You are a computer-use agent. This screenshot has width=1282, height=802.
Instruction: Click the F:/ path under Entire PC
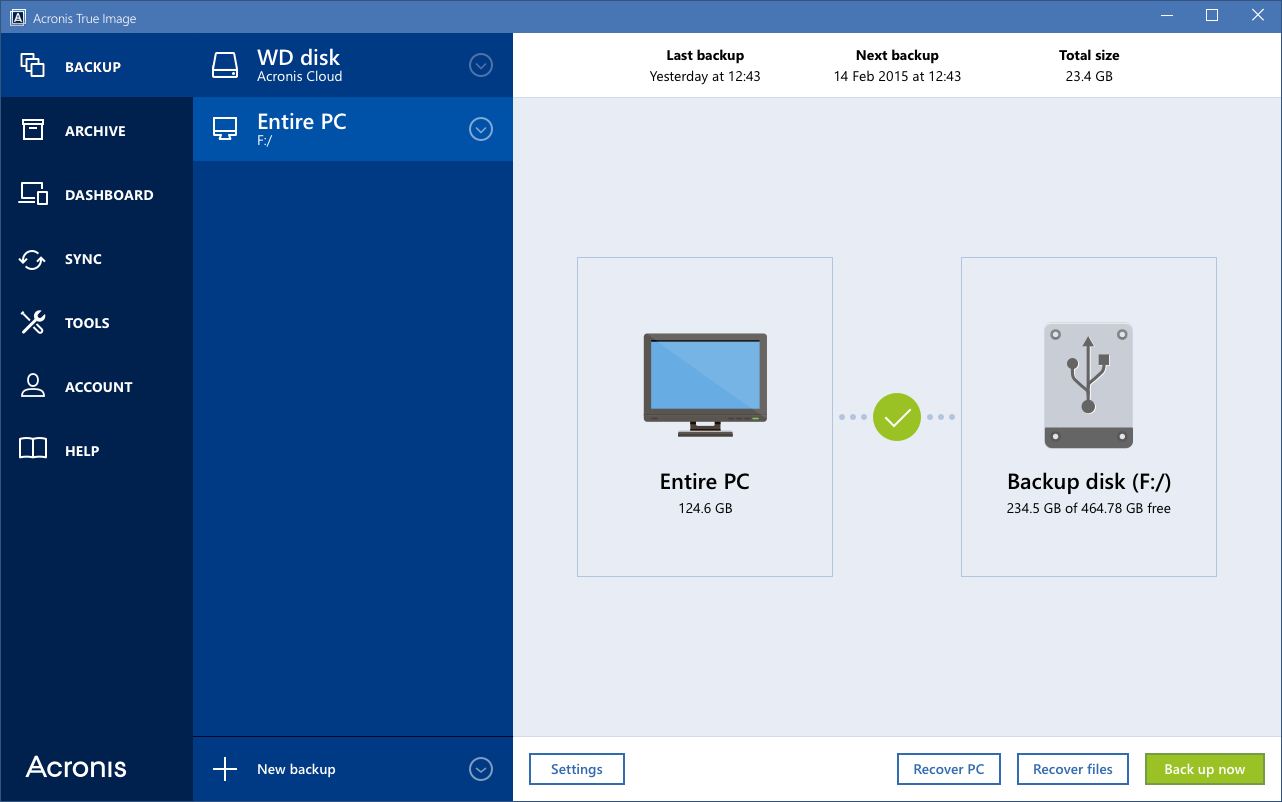point(265,141)
